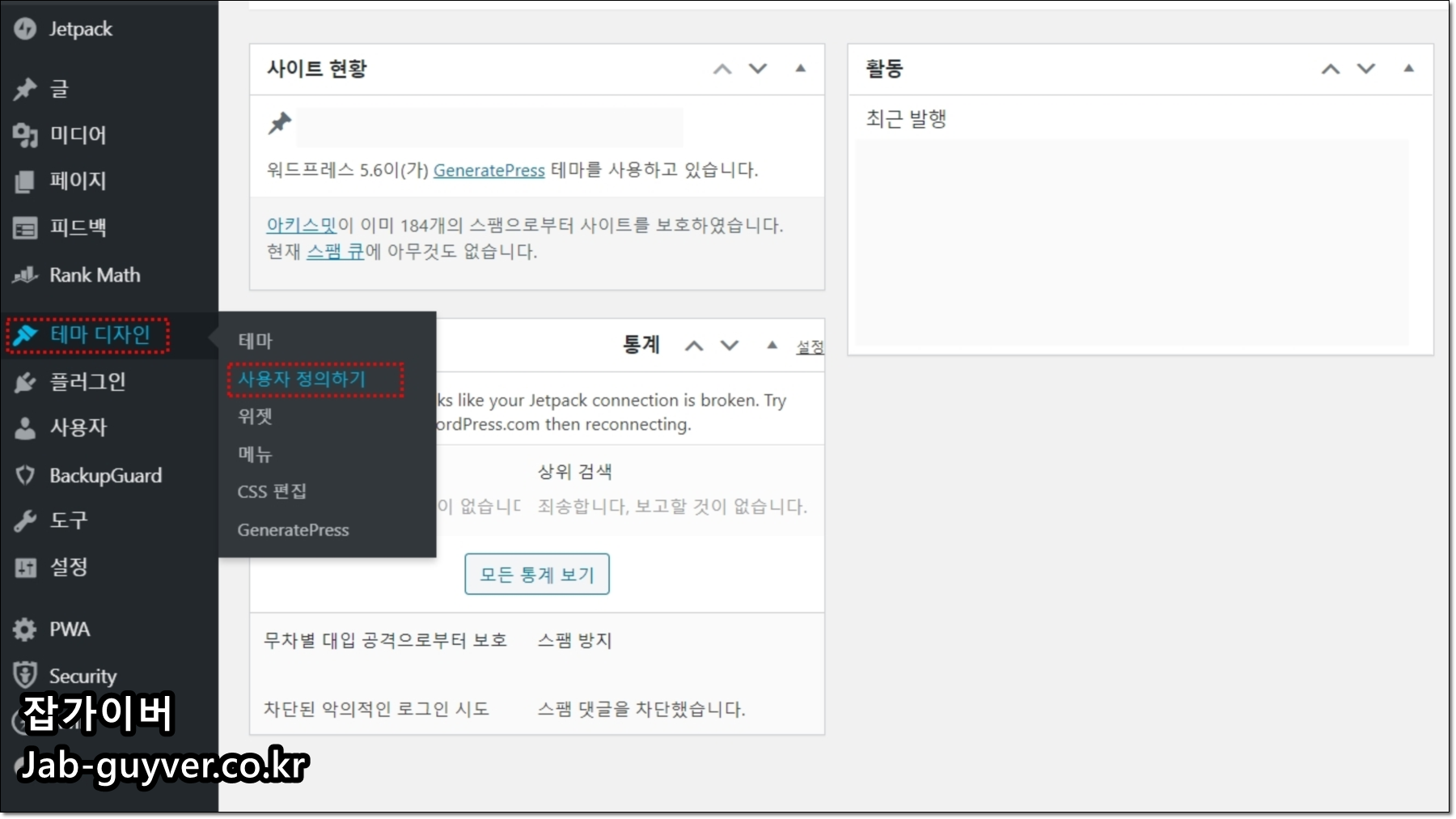Move 활동 panel up
The image size is (1456, 819).
pyautogui.click(x=1331, y=69)
